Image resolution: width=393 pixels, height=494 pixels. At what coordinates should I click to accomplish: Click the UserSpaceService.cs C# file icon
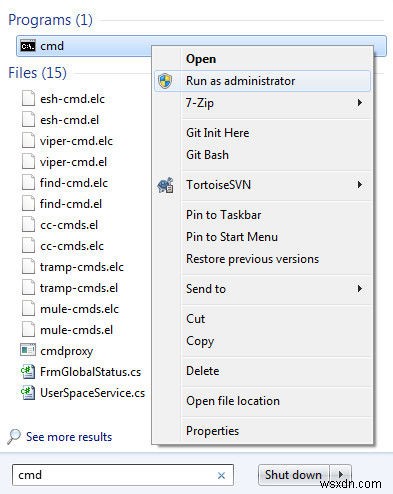click(28, 393)
